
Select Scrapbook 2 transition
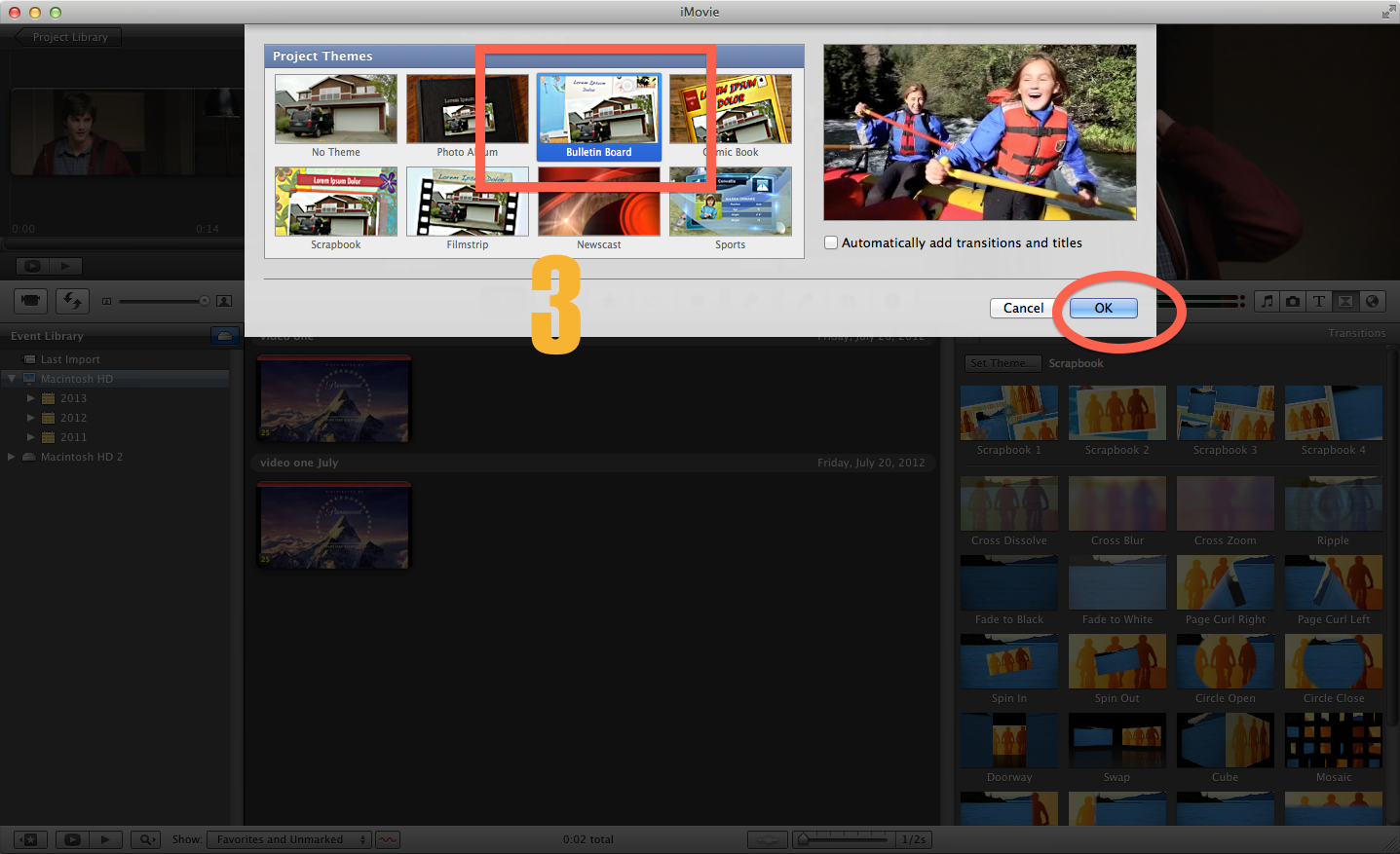click(x=1117, y=413)
